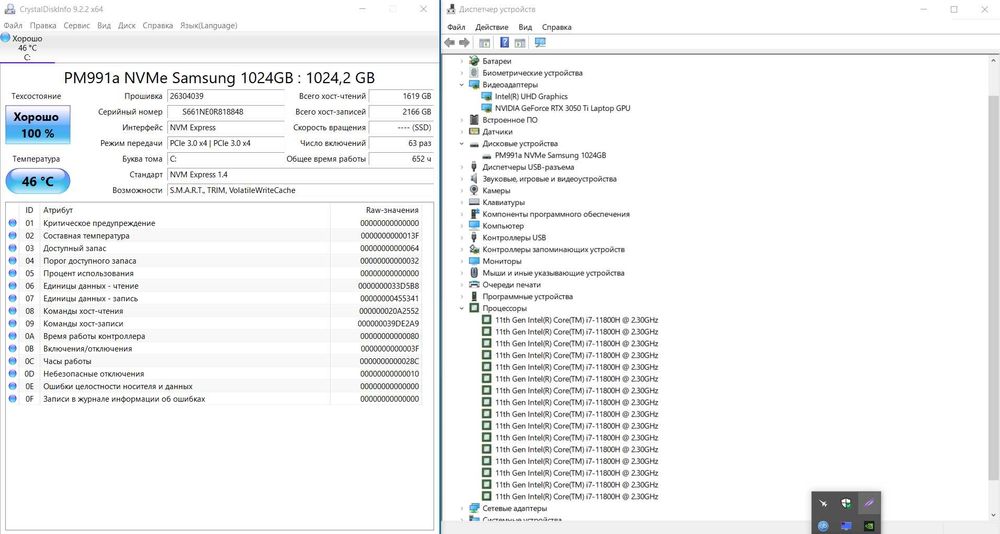The width and height of the screenshot is (1000, 534).
Task: Collapse the Дисковые устройства node
Action: point(462,144)
